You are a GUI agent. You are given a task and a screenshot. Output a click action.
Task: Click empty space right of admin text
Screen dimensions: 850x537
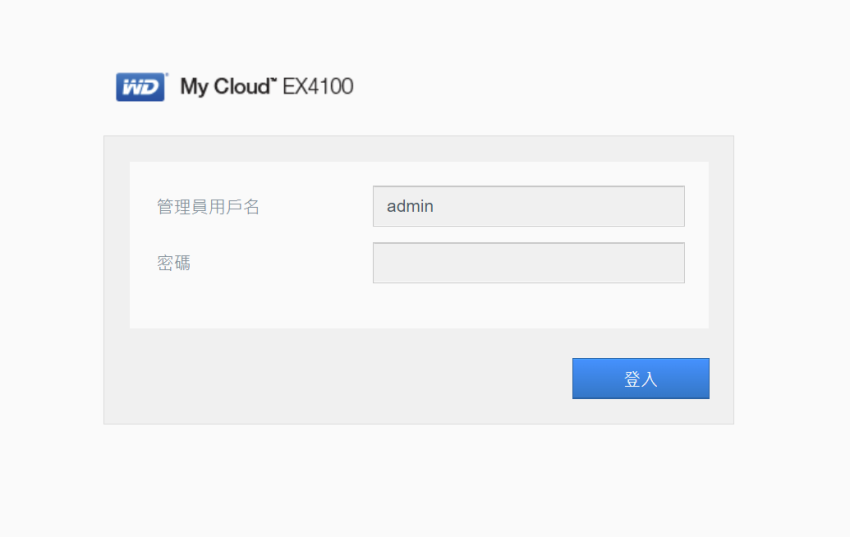pos(558,206)
